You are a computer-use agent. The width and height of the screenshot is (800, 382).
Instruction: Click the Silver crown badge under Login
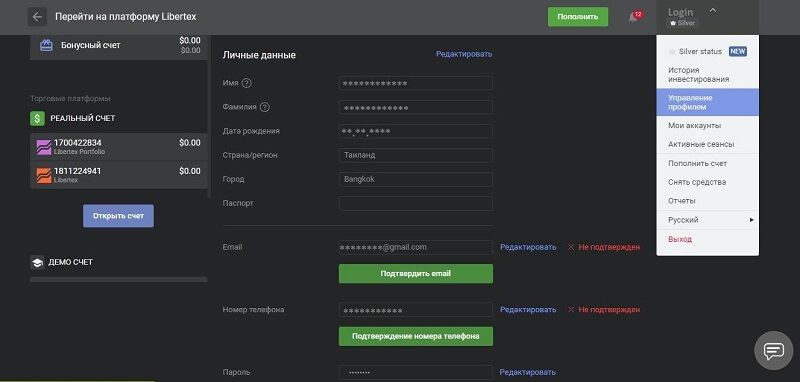tap(682, 23)
